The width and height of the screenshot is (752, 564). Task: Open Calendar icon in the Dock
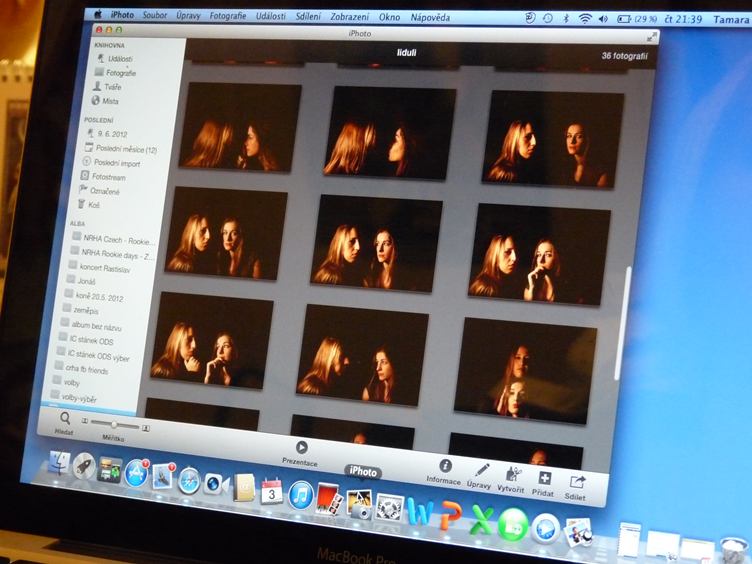(271, 492)
